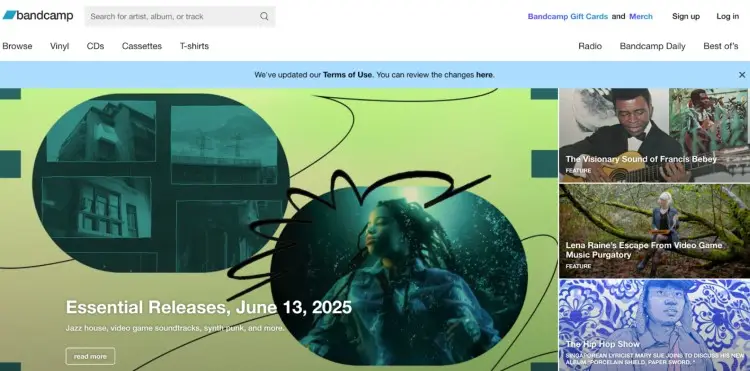Open Bandcamp Gift Cards link
The width and height of the screenshot is (750, 371).
coord(568,16)
